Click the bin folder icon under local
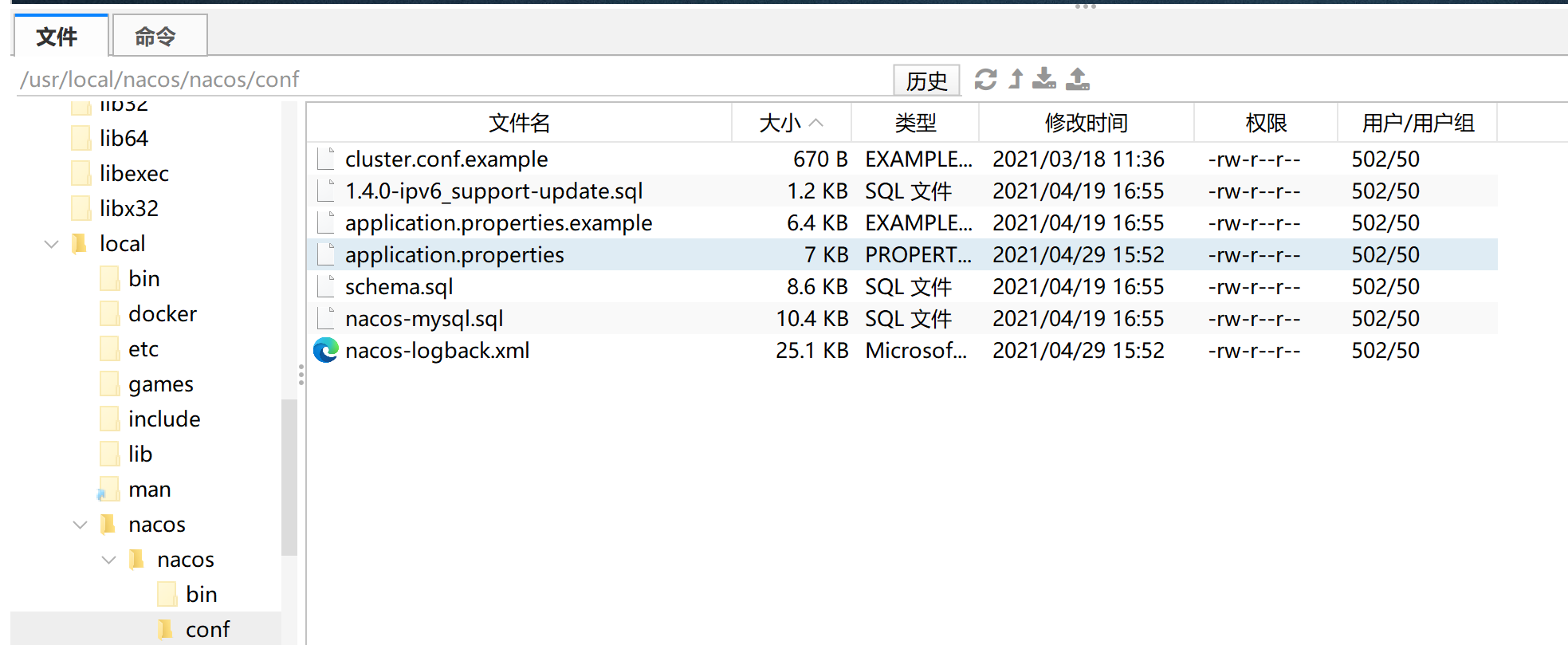Viewport: 1568px width, 645px height. 110,279
